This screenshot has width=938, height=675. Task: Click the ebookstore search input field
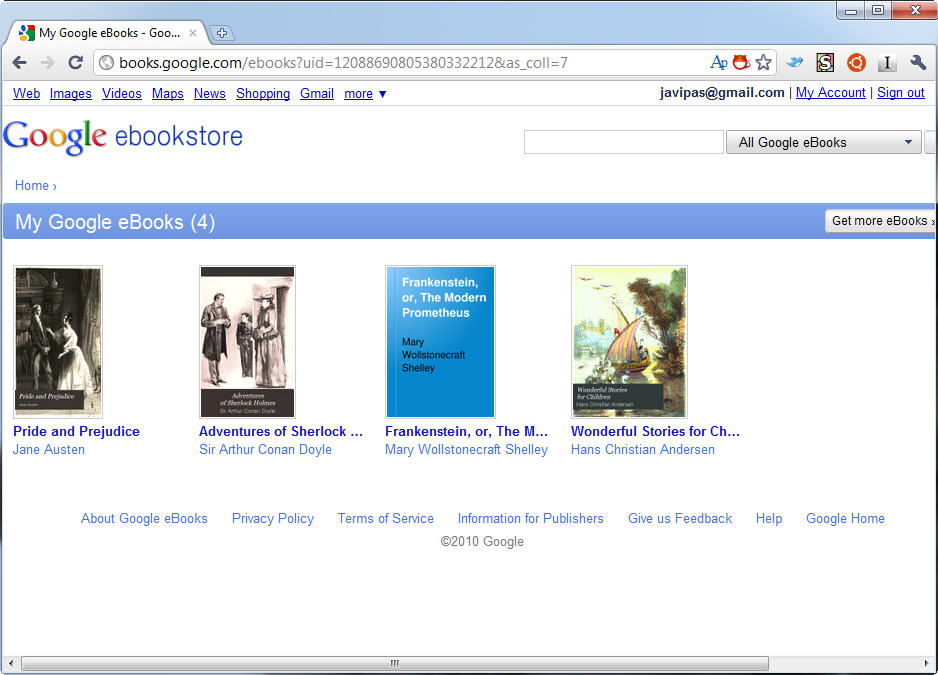pos(623,142)
